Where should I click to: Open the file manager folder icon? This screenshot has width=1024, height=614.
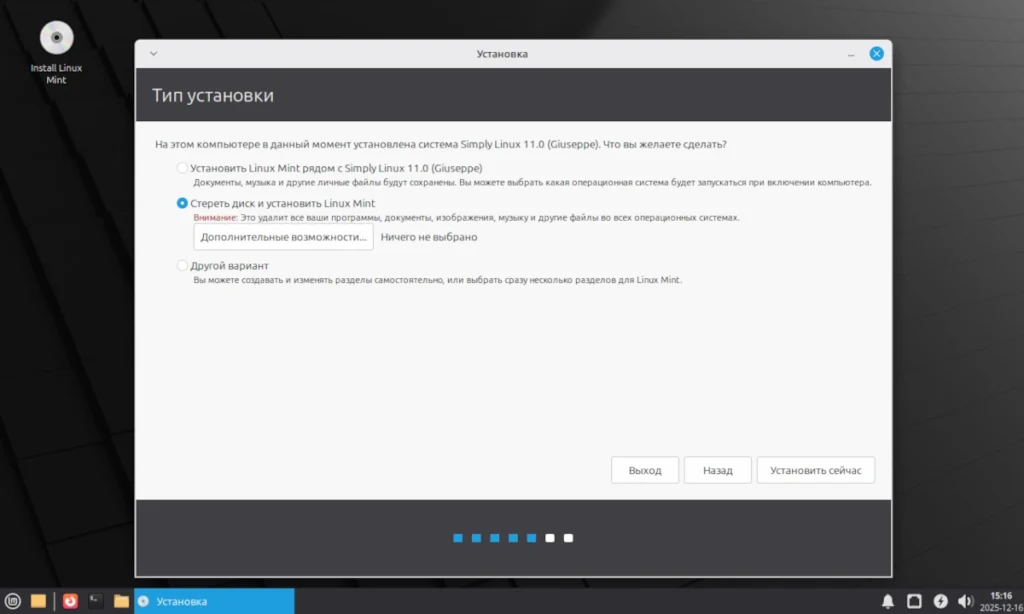tap(121, 601)
